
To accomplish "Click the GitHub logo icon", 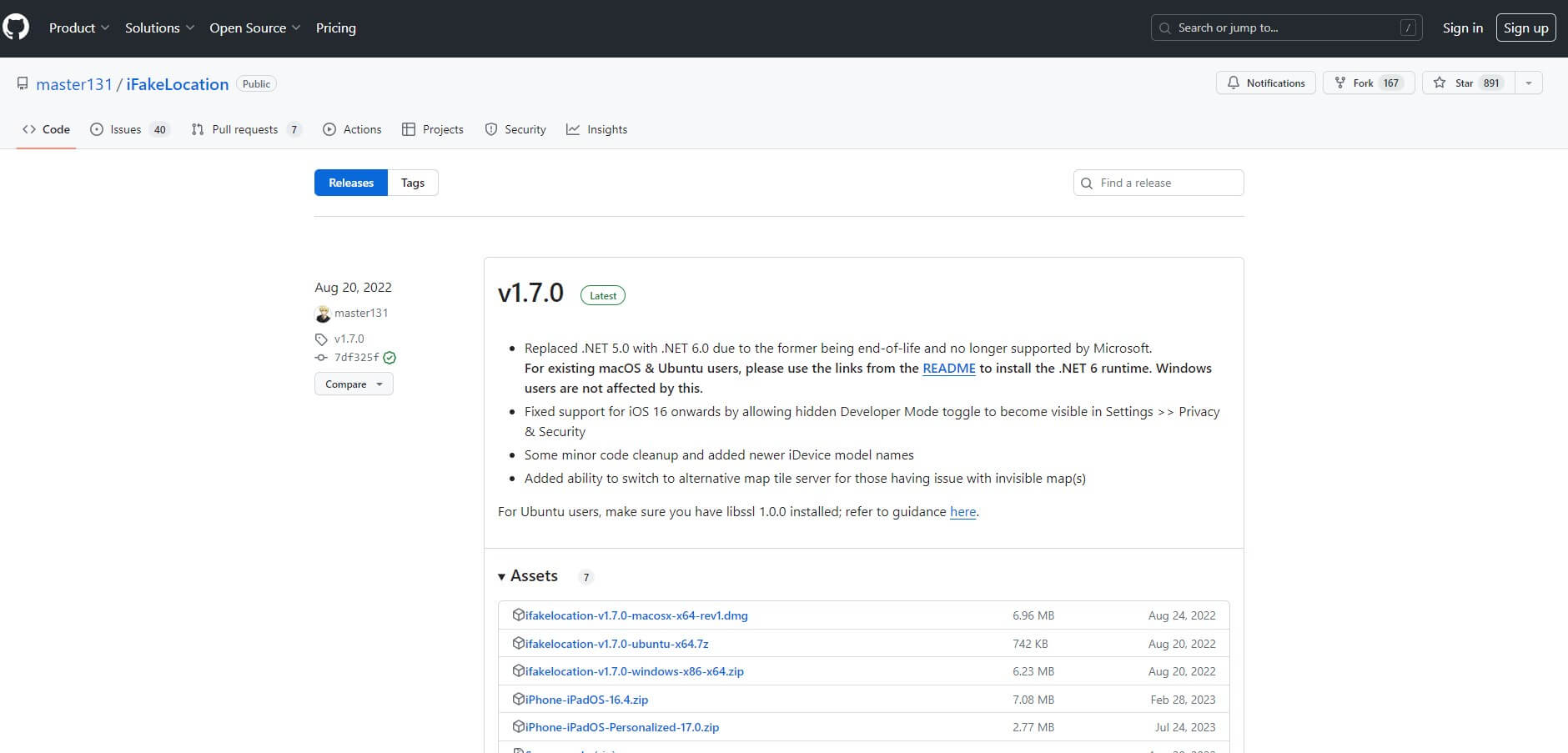I will coord(15,28).
